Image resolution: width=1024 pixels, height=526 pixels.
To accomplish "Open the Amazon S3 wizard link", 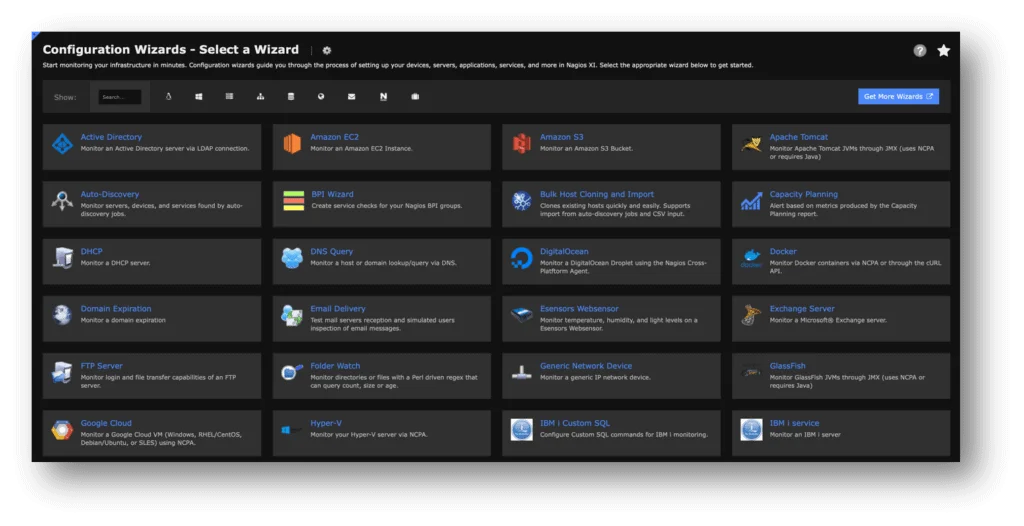I will (x=562, y=137).
